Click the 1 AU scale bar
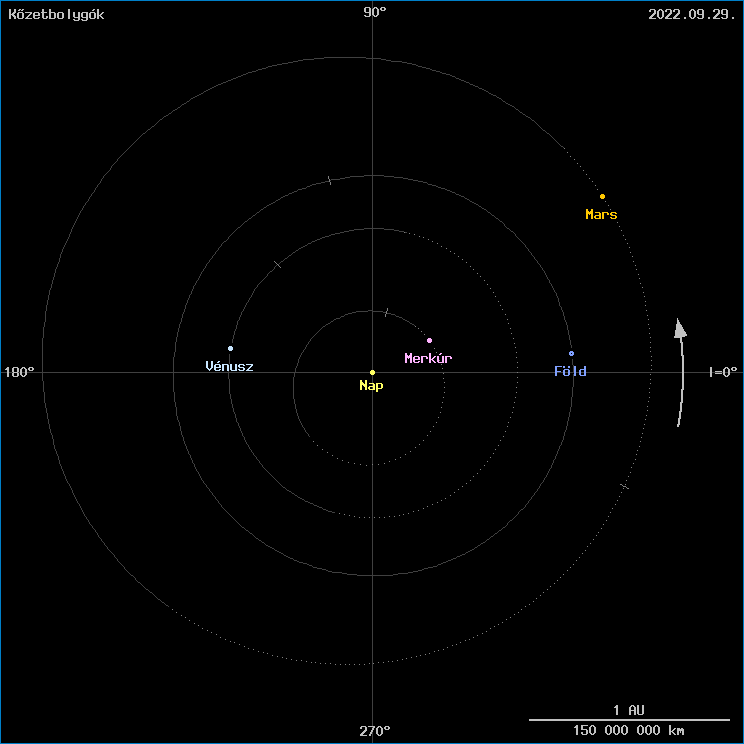The image size is (744, 744). pos(629,718)
